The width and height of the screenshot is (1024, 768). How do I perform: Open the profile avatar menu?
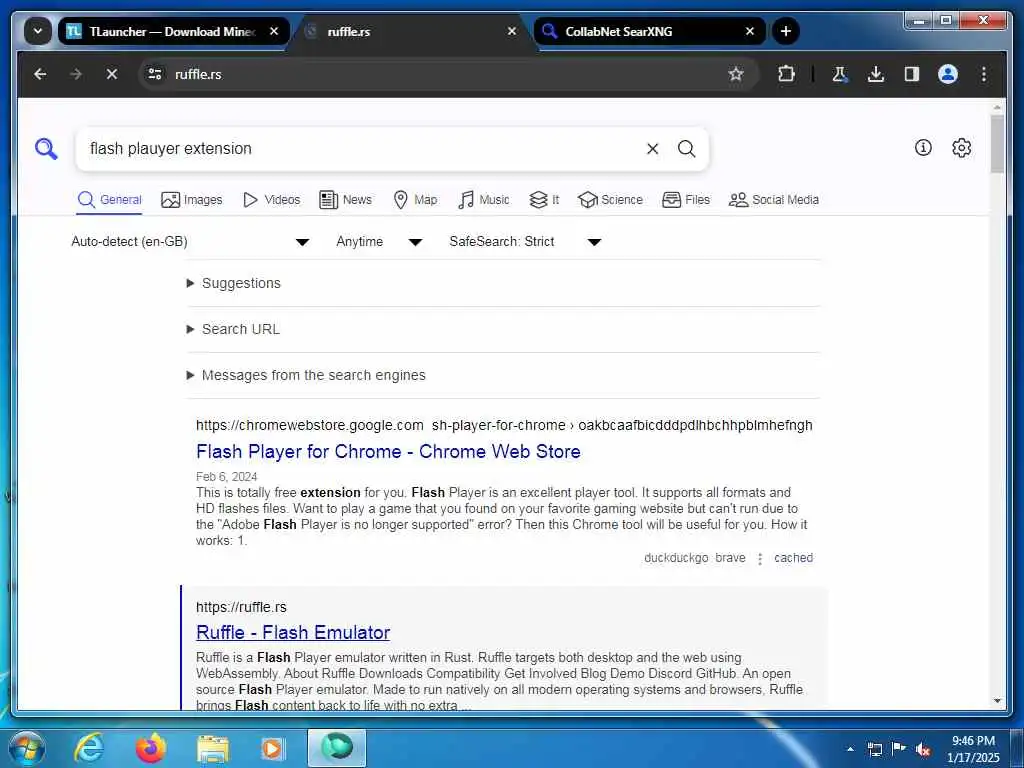pyautogui.click(x=948, y=74)
